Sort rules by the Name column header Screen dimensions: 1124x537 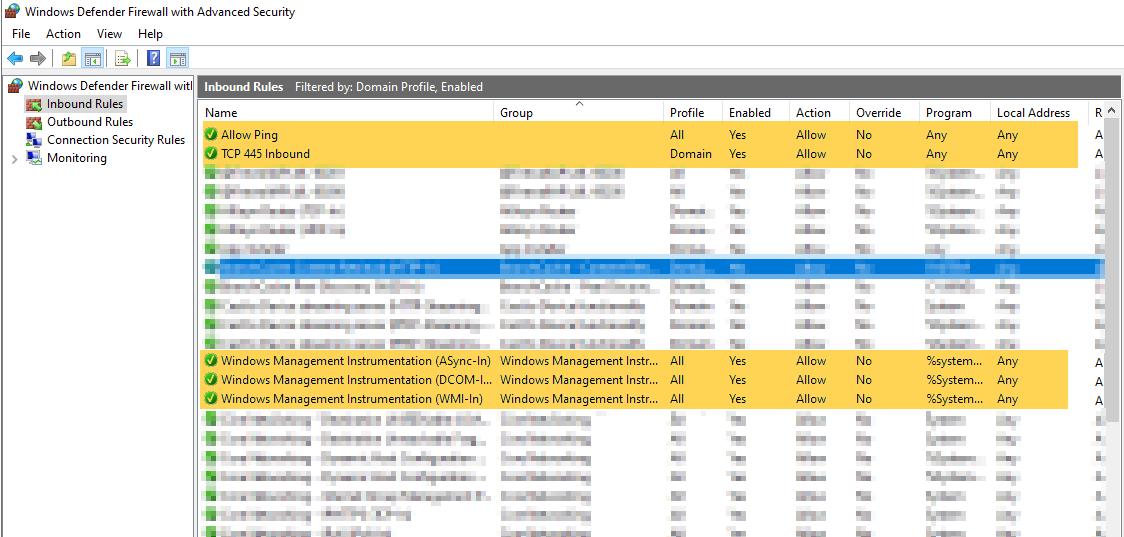(x=221, y=113)
